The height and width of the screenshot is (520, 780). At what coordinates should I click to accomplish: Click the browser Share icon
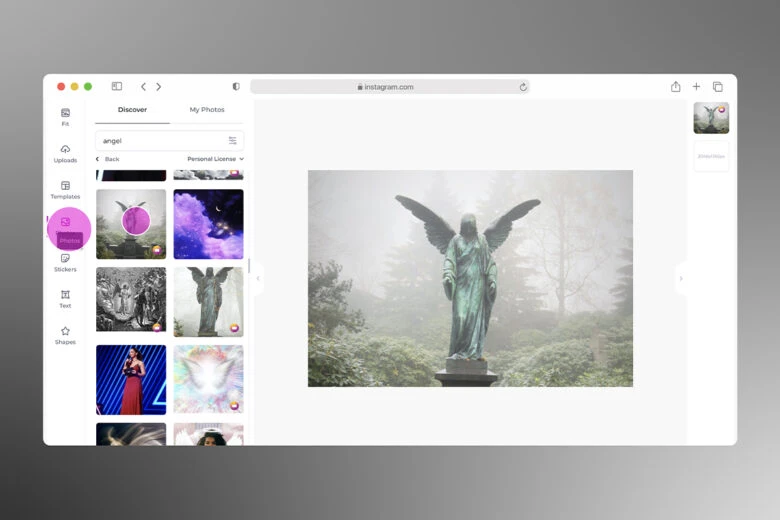pos(675,87)
